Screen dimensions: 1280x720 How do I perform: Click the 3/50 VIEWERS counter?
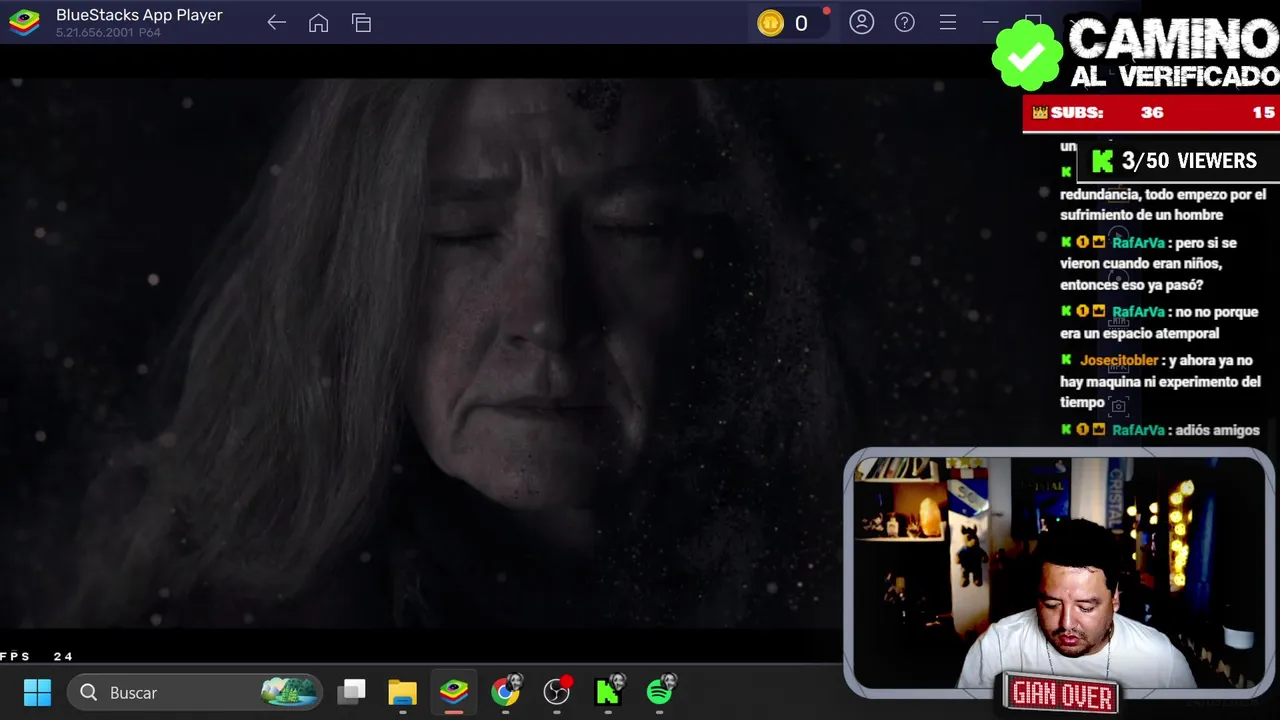pyautogui.click(x=1177, y=161)
